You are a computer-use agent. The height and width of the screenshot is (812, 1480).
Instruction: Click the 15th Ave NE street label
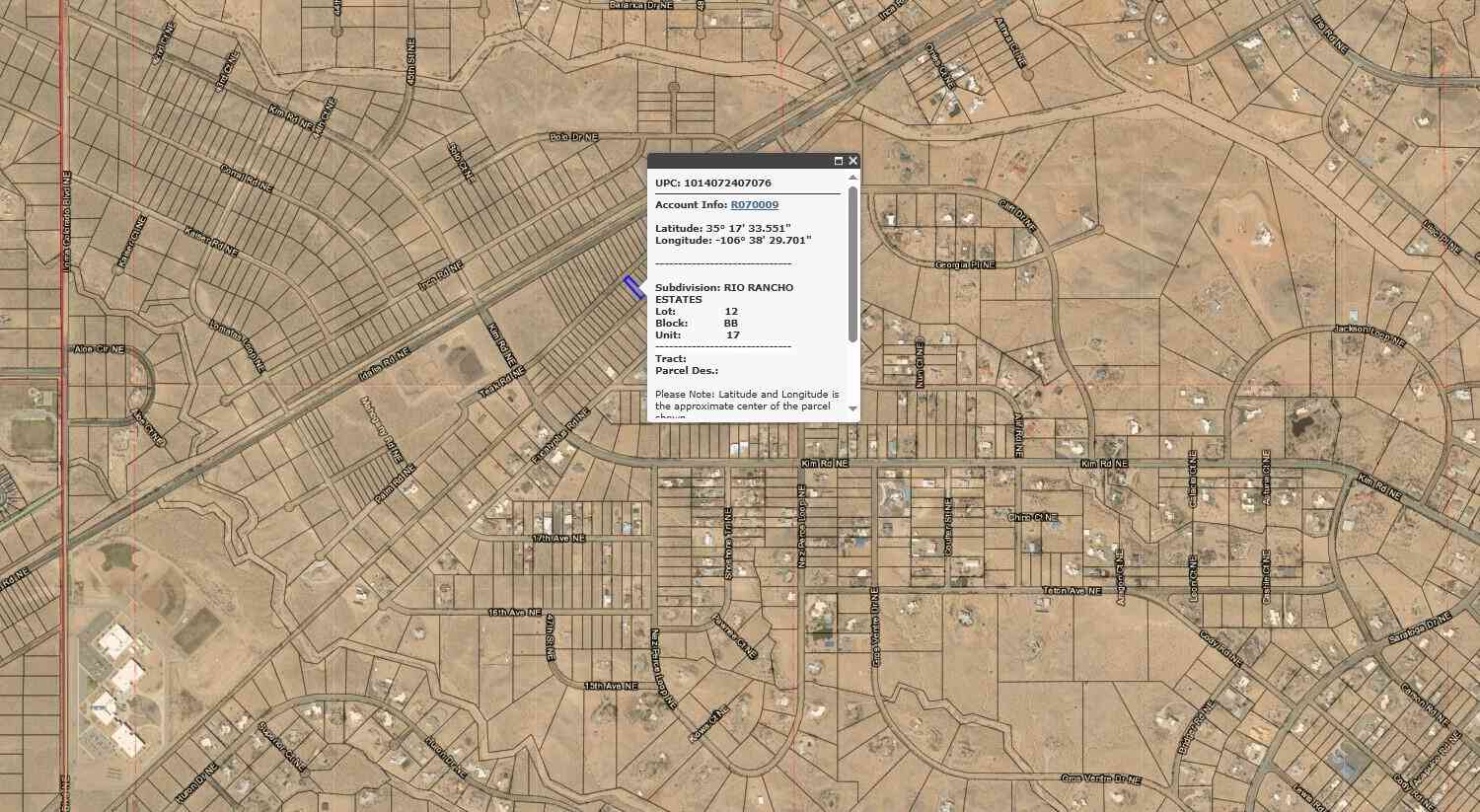point(611,686)
